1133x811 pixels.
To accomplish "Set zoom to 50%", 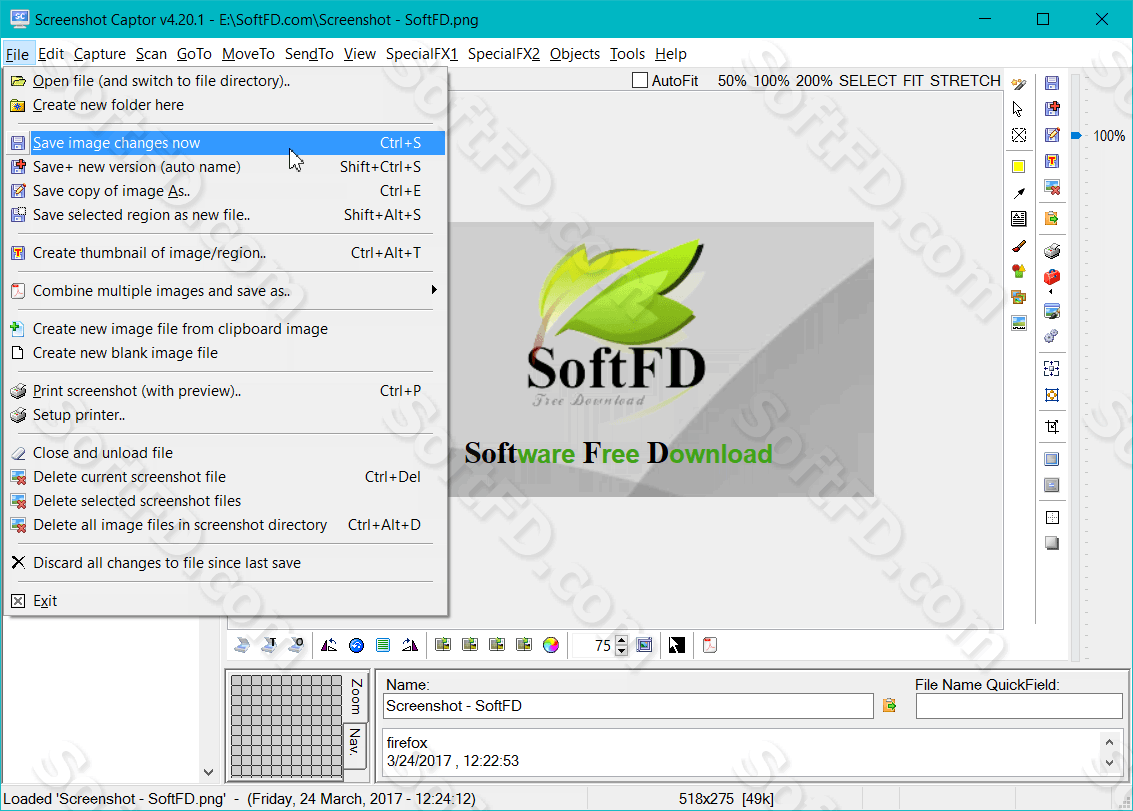I will 732,81.
